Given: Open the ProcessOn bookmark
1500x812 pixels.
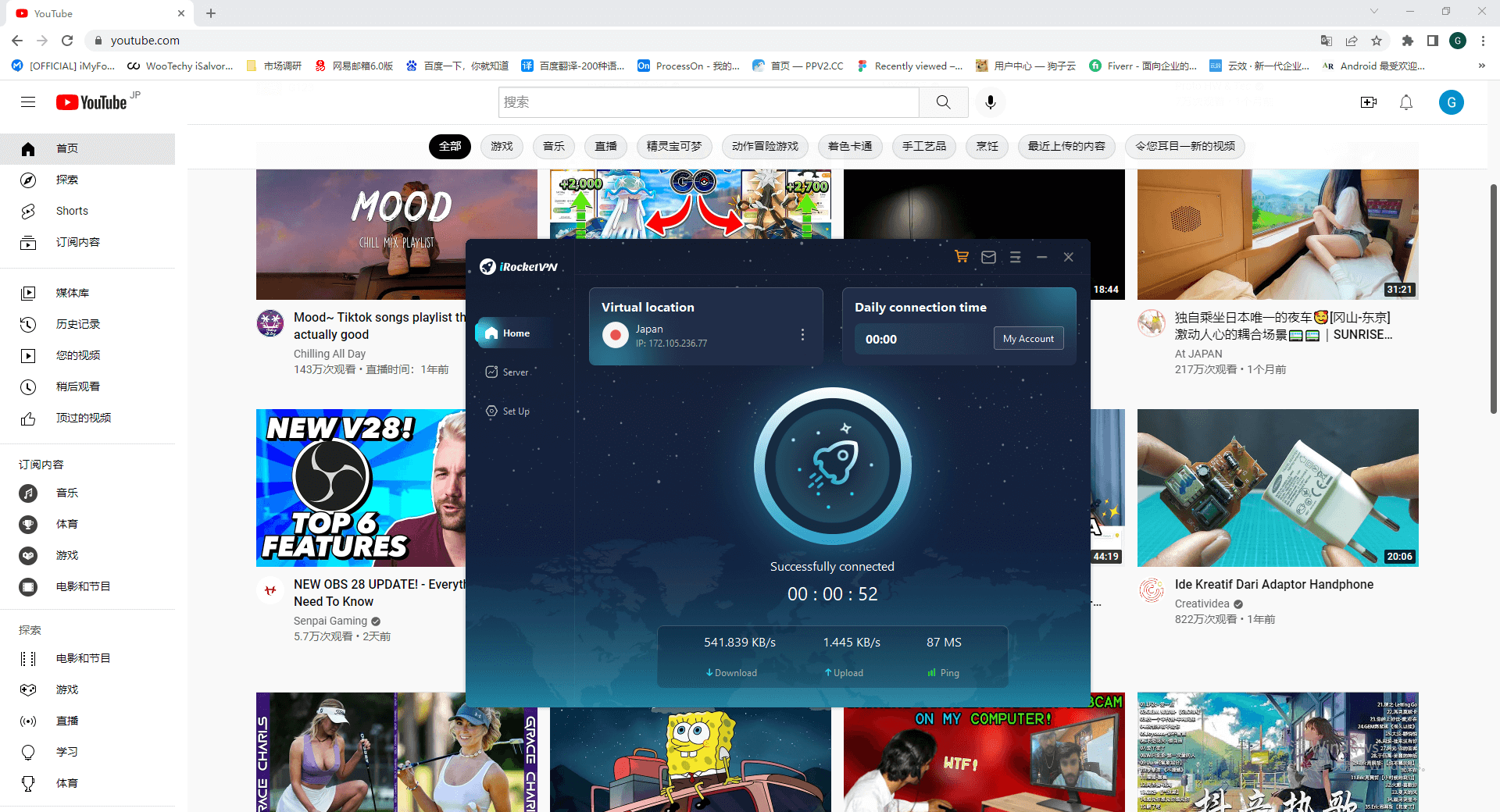Looking at the screenshot, I should click(688, 66).
